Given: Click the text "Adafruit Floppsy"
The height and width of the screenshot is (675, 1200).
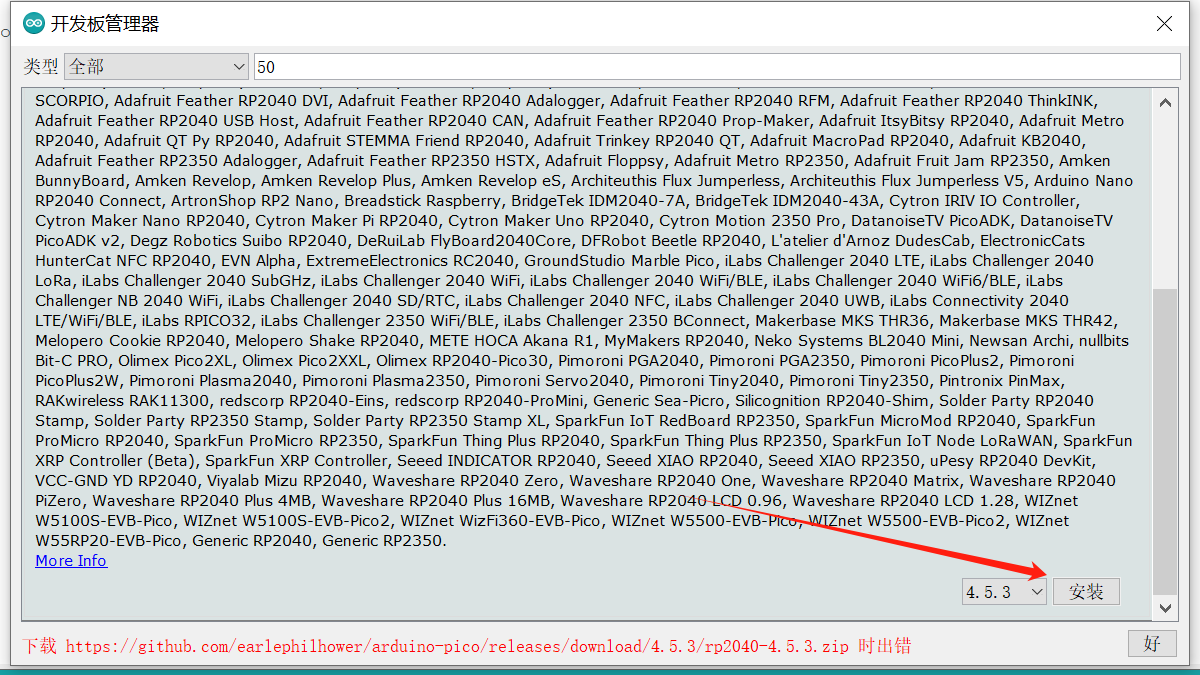Looking at the screenshot, I should pos(604,161).
